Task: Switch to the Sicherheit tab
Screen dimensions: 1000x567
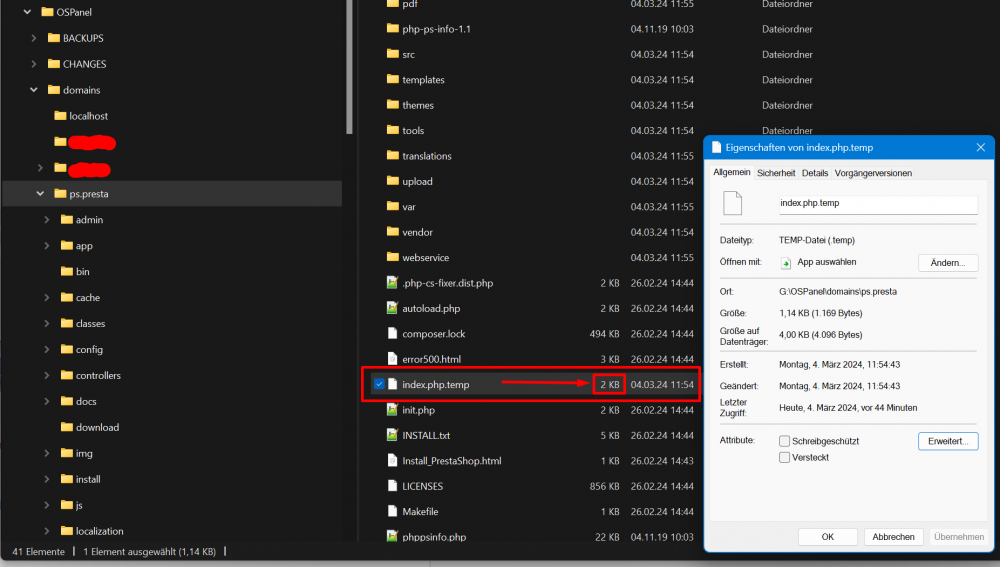Action: [x=776, y=173]
